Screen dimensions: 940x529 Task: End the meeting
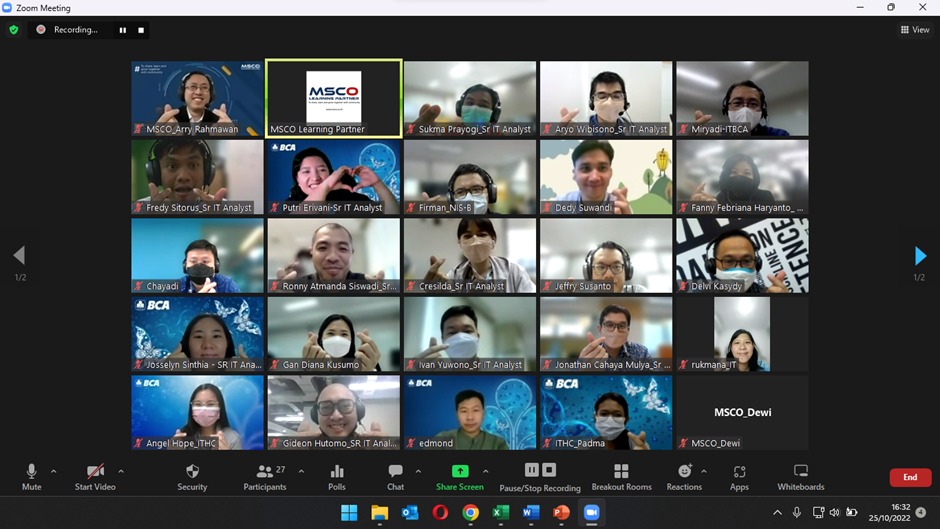click(910, 477)
